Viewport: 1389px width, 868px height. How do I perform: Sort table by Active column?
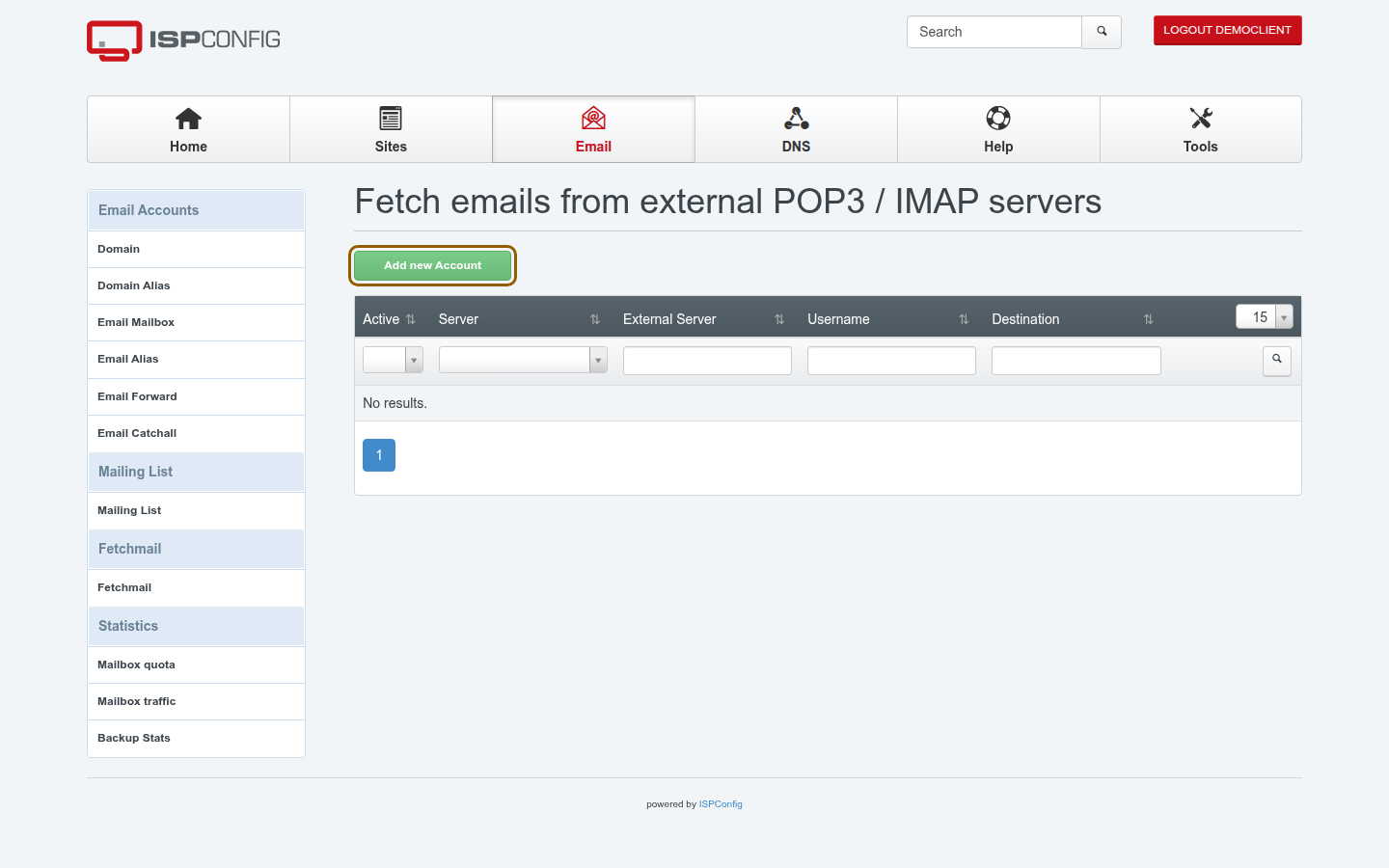tap(411, 319)
